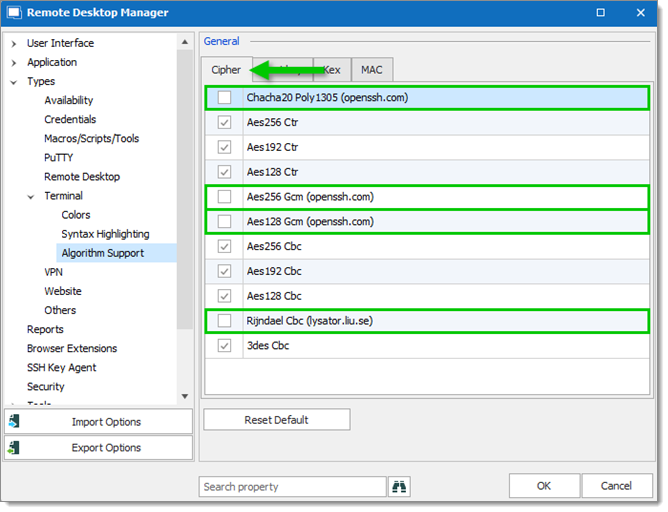Uncheck the Aes128 Ctr cipher
The height and width of the screenshot is (512, 668).
point(224,172)
